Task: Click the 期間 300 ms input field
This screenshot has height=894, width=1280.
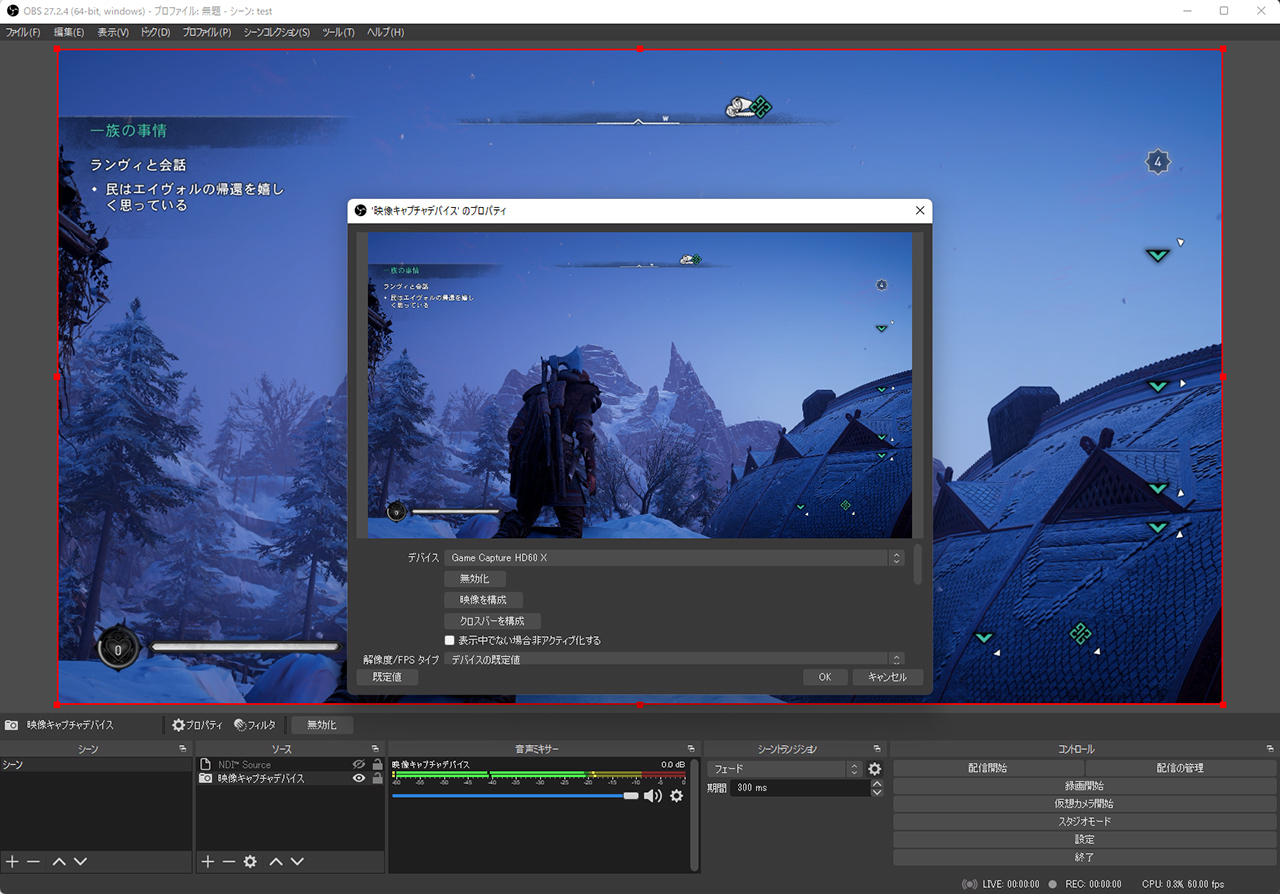Action: 800,788
